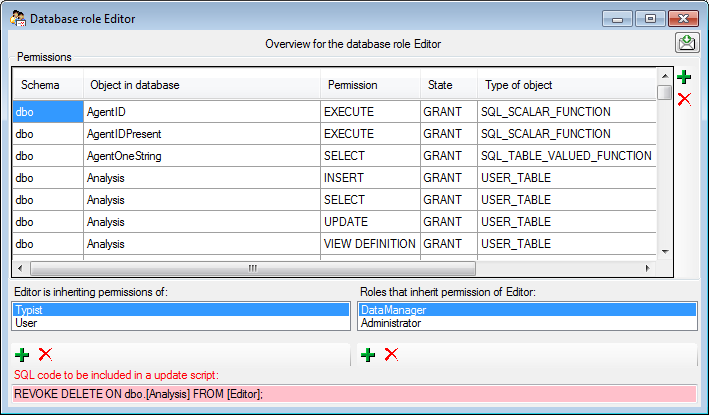Viewport: 709px width, 415px height.
Task: Click the save script icon at top right
Action: click(x=686, y=43)
